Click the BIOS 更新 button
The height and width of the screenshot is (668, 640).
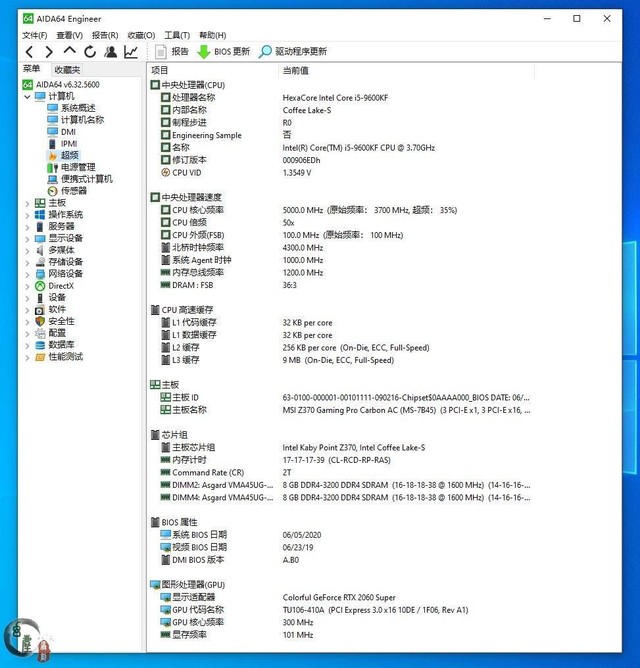pos(224,52)
